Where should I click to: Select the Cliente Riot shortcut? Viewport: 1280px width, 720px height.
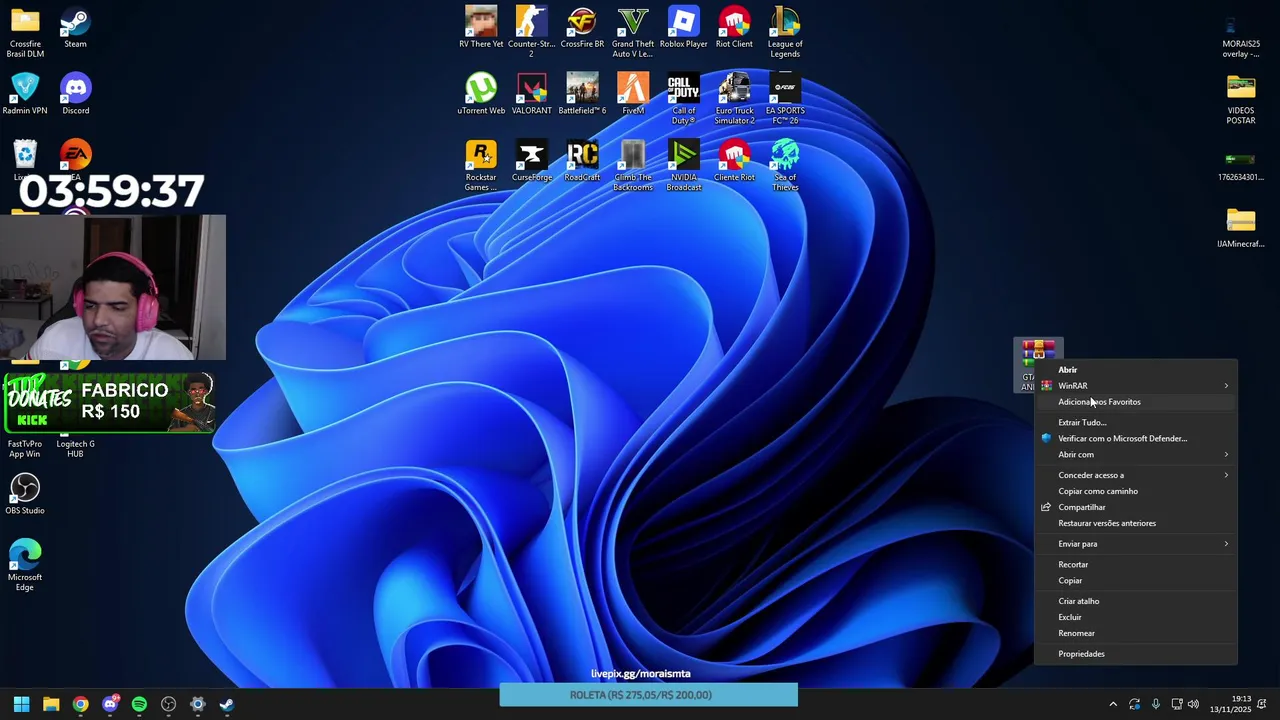[x=734, y=162]
